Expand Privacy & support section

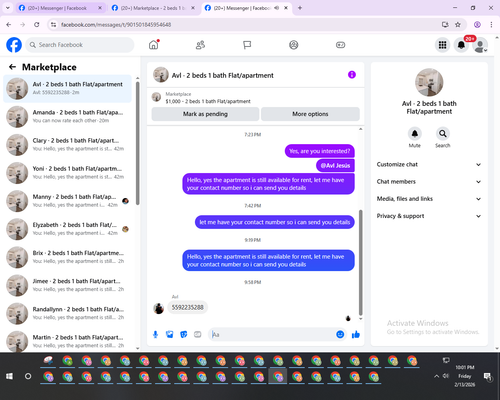click(429, 216)
